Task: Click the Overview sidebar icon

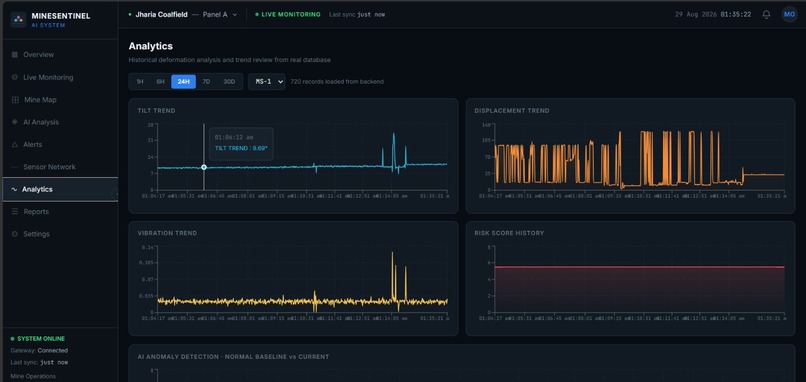Action: [14, 54]
